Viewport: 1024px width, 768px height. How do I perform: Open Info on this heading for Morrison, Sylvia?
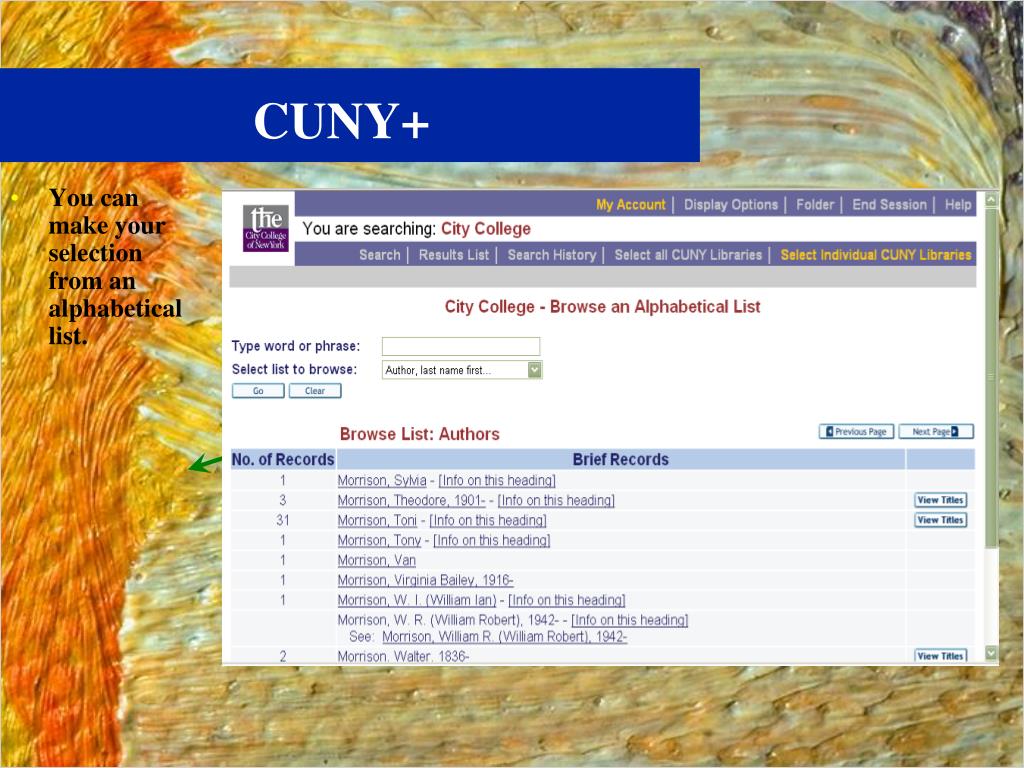pos(497,481)
